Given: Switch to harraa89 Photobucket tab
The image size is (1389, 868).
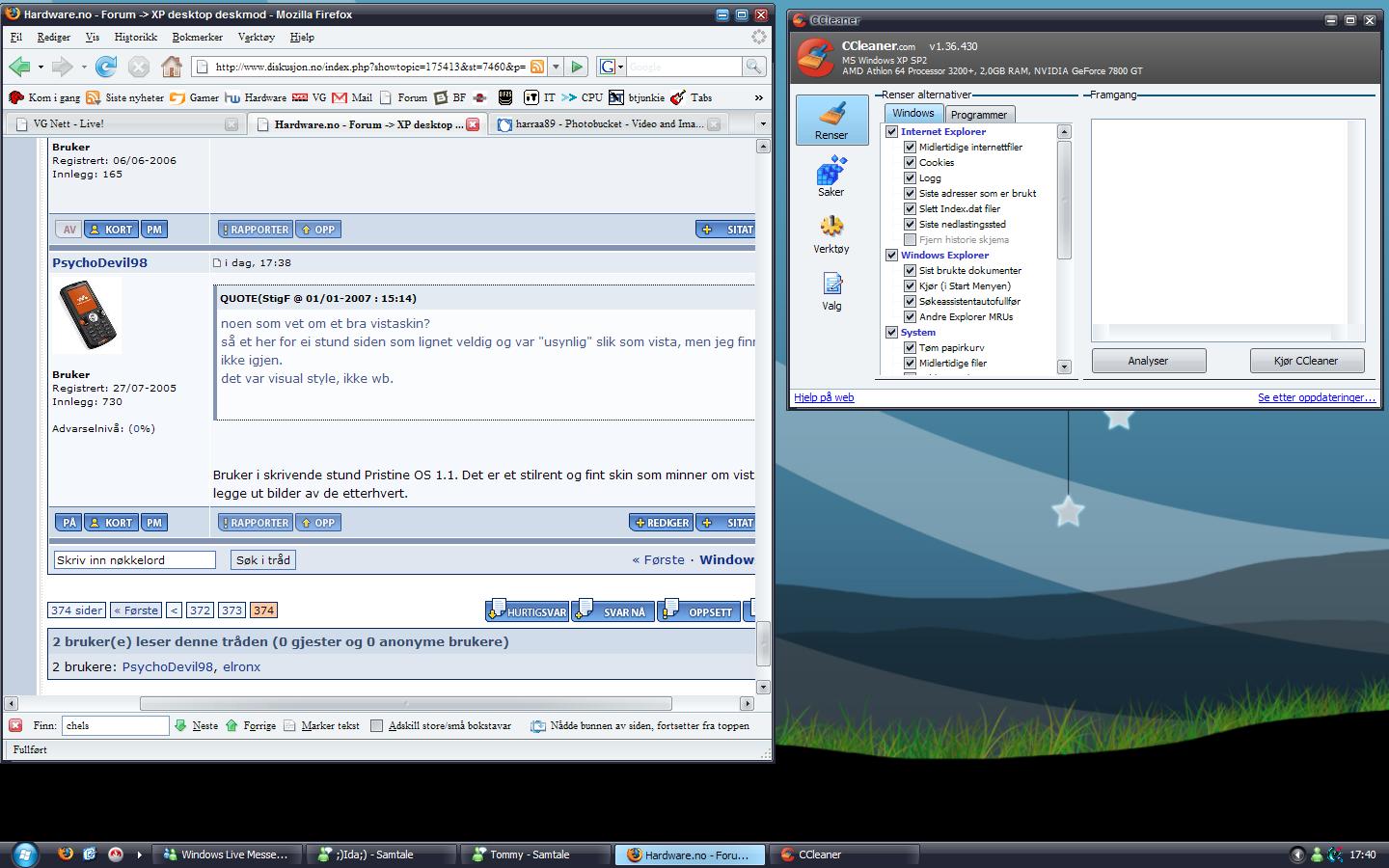Looking at the screenshot, I should (x=608, y=123).
